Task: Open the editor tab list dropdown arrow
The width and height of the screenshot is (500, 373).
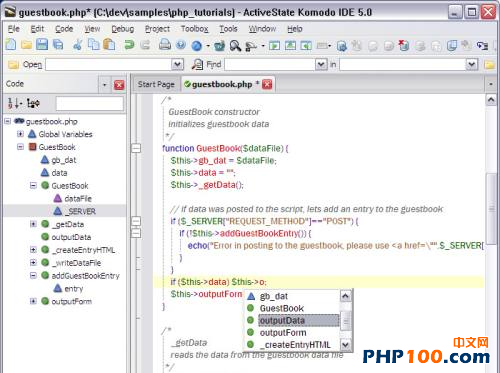Action: 490,84
